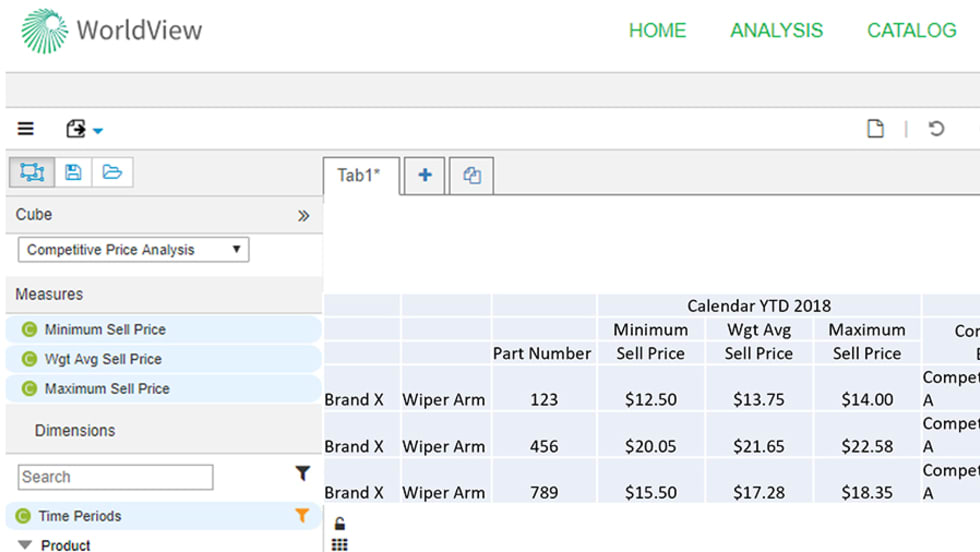Click the new document icon
Screen dimensions: 980x552
pos(875,129)
